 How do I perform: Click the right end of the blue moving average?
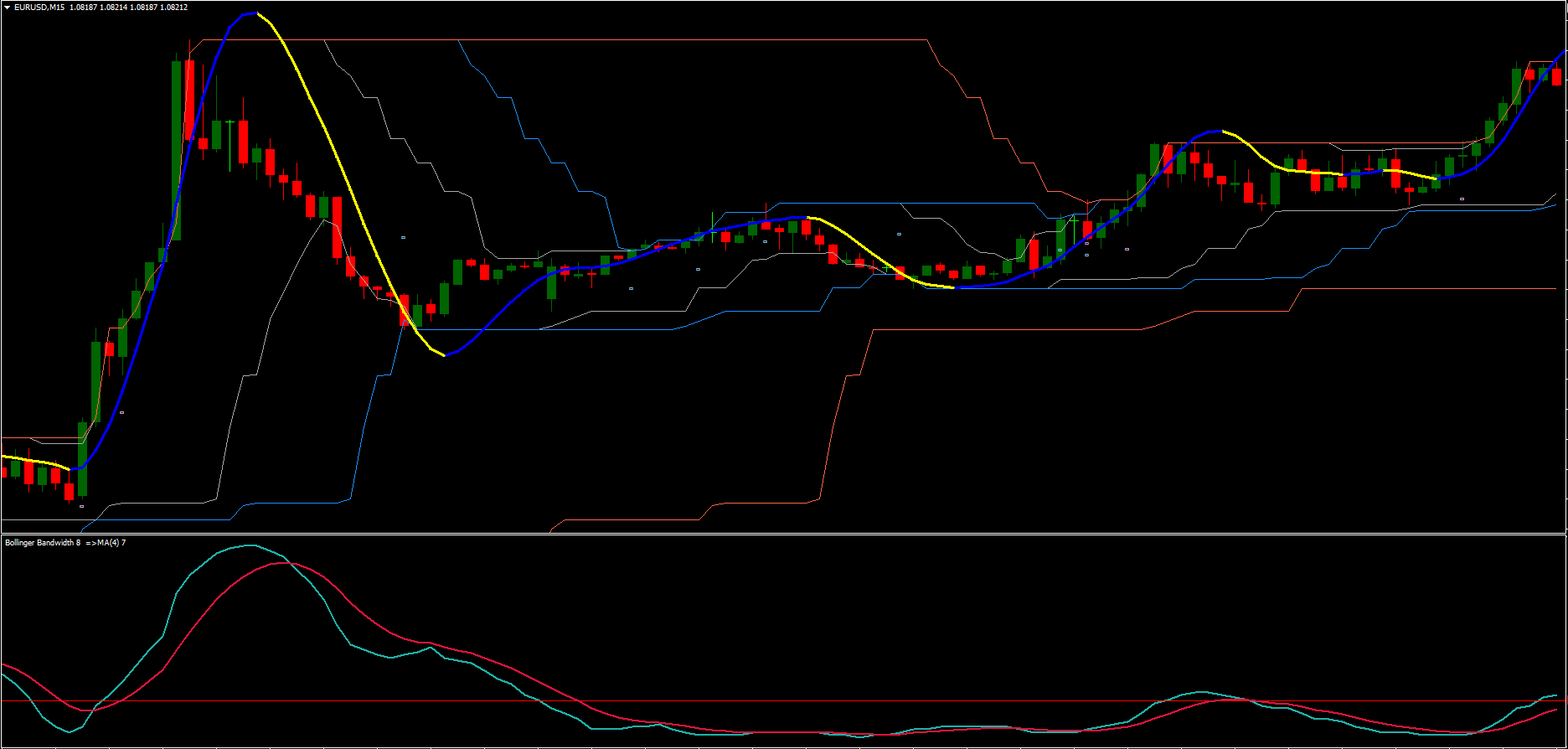[x=1562, y=53]
